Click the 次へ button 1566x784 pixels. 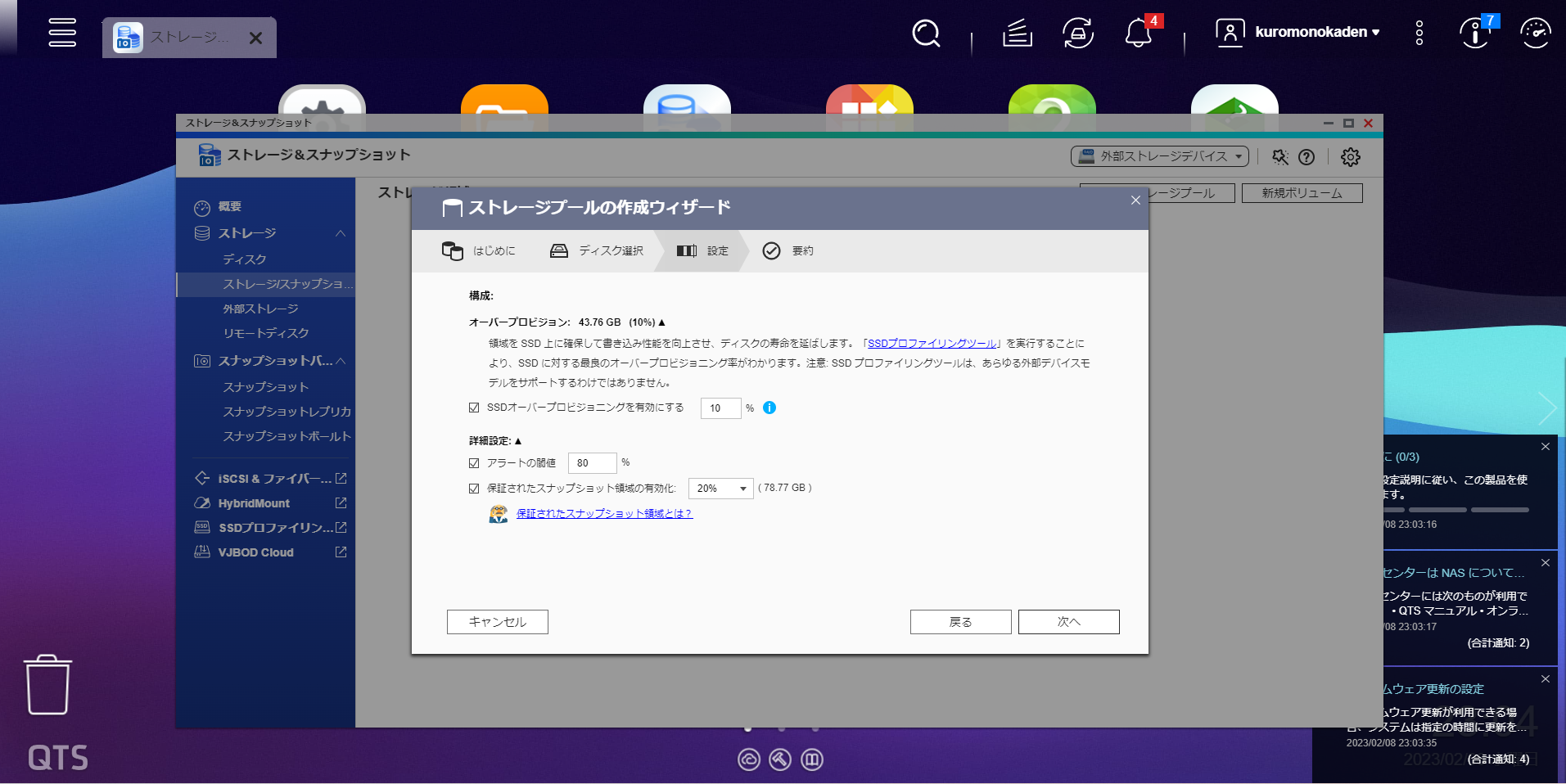[x=1068, y=622]
